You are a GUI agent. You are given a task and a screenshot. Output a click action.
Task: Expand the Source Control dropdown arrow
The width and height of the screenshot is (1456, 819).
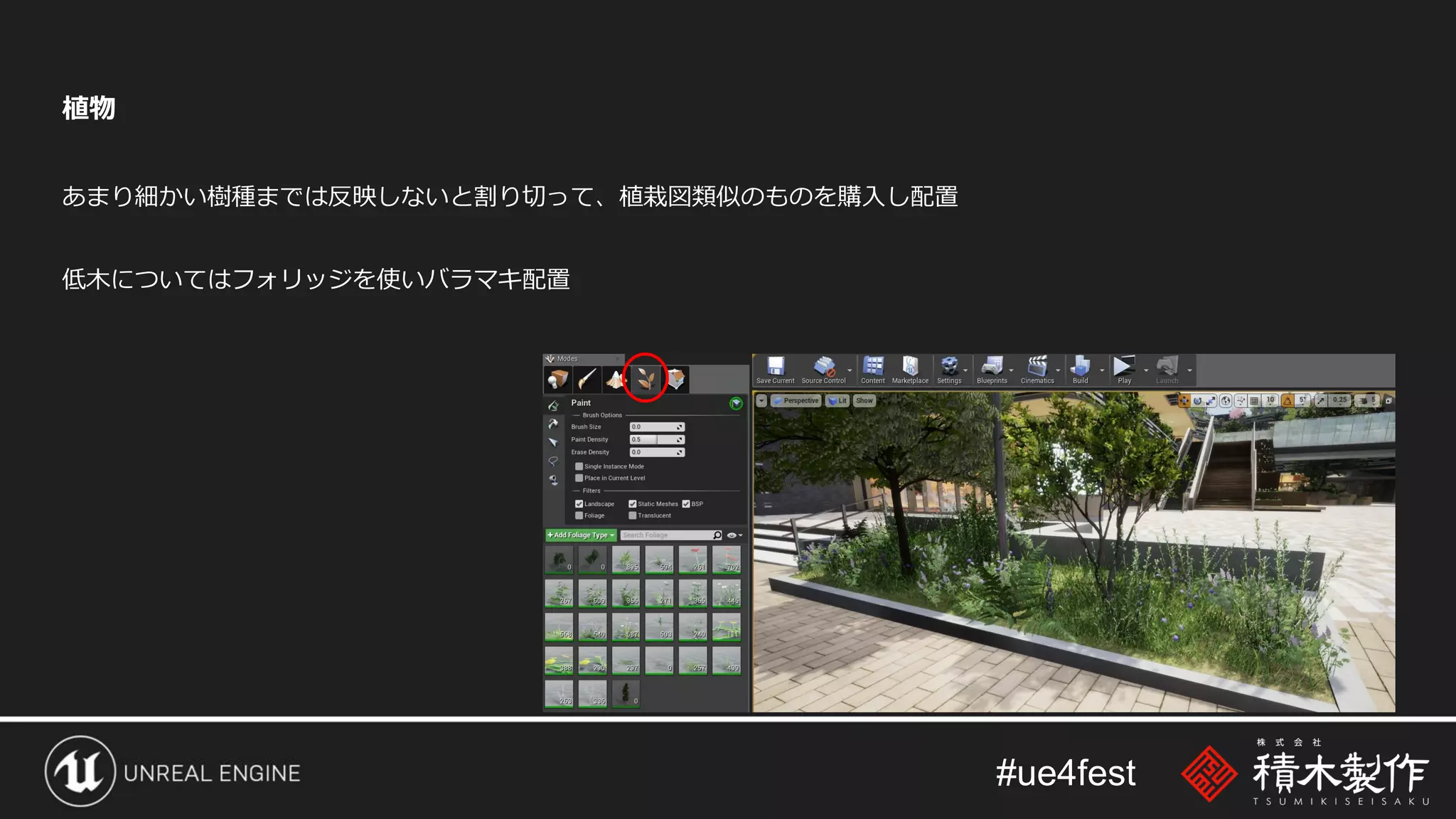pos(850,370)
